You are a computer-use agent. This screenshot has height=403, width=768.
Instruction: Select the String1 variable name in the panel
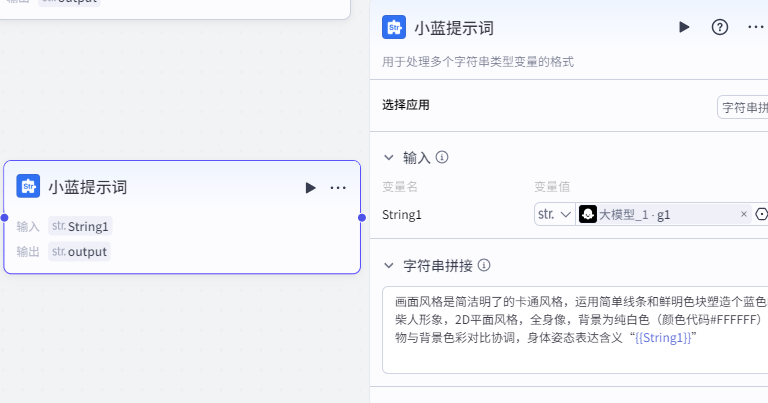click(x=402, y=214)
